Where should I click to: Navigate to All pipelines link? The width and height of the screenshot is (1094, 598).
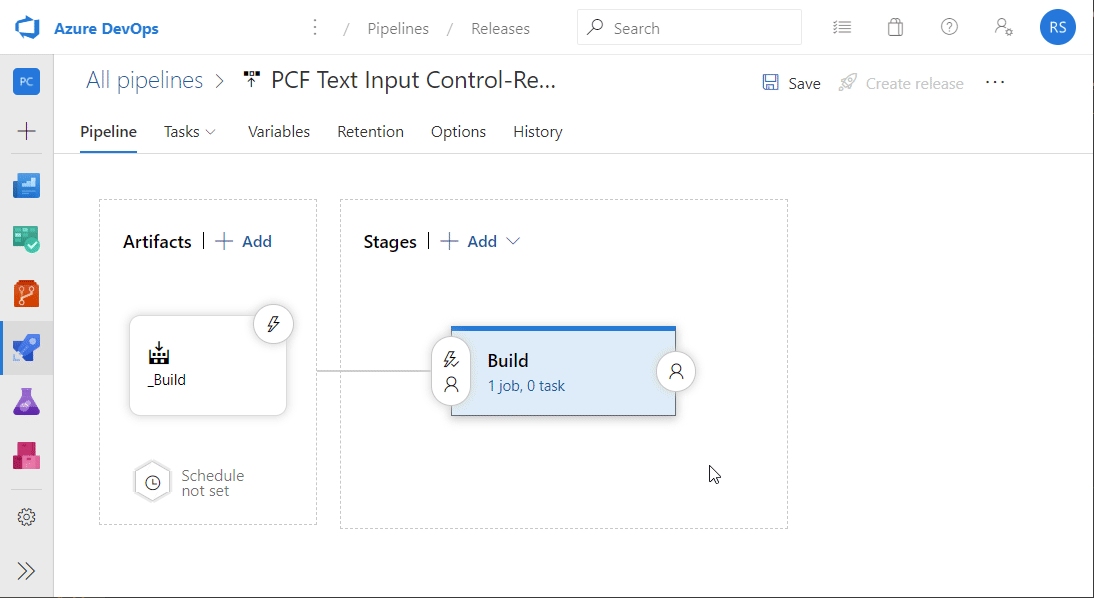pos(144,80)
